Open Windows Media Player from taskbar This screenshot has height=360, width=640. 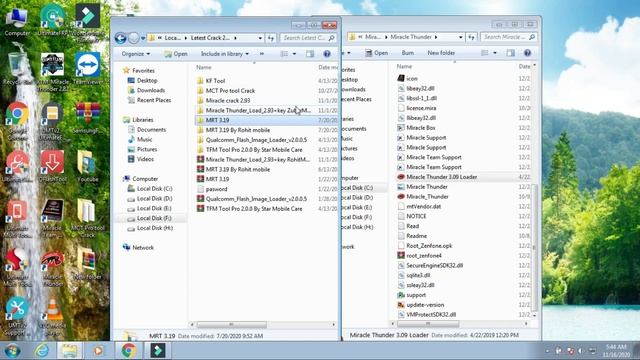pos(98,351)
